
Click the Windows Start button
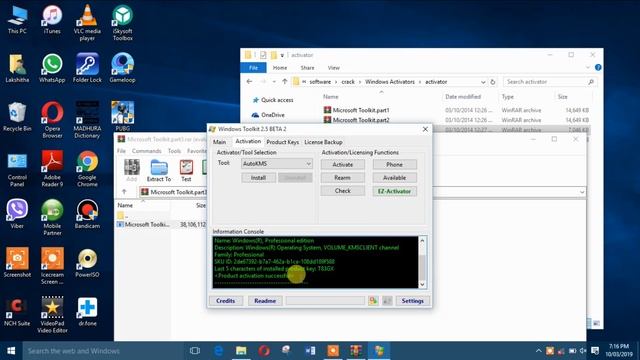click(11, 351)
